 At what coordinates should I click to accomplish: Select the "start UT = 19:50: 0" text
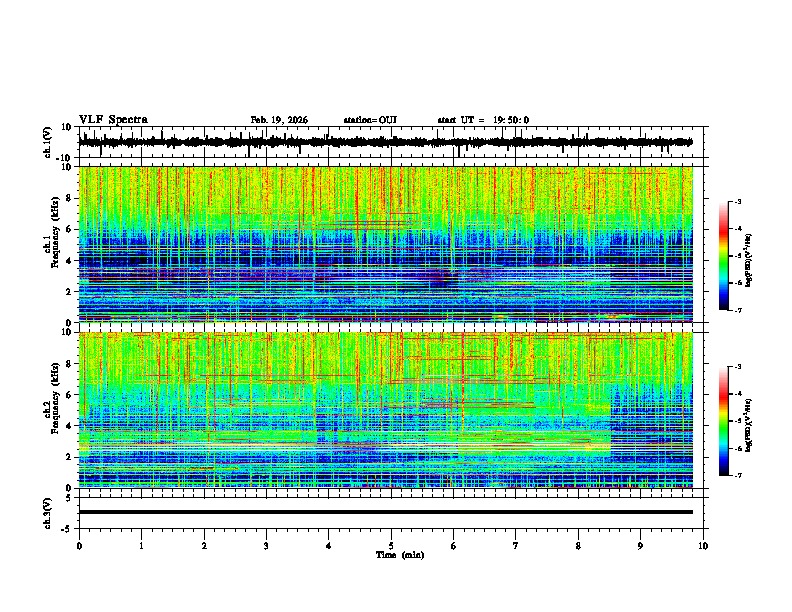[483, 120]
